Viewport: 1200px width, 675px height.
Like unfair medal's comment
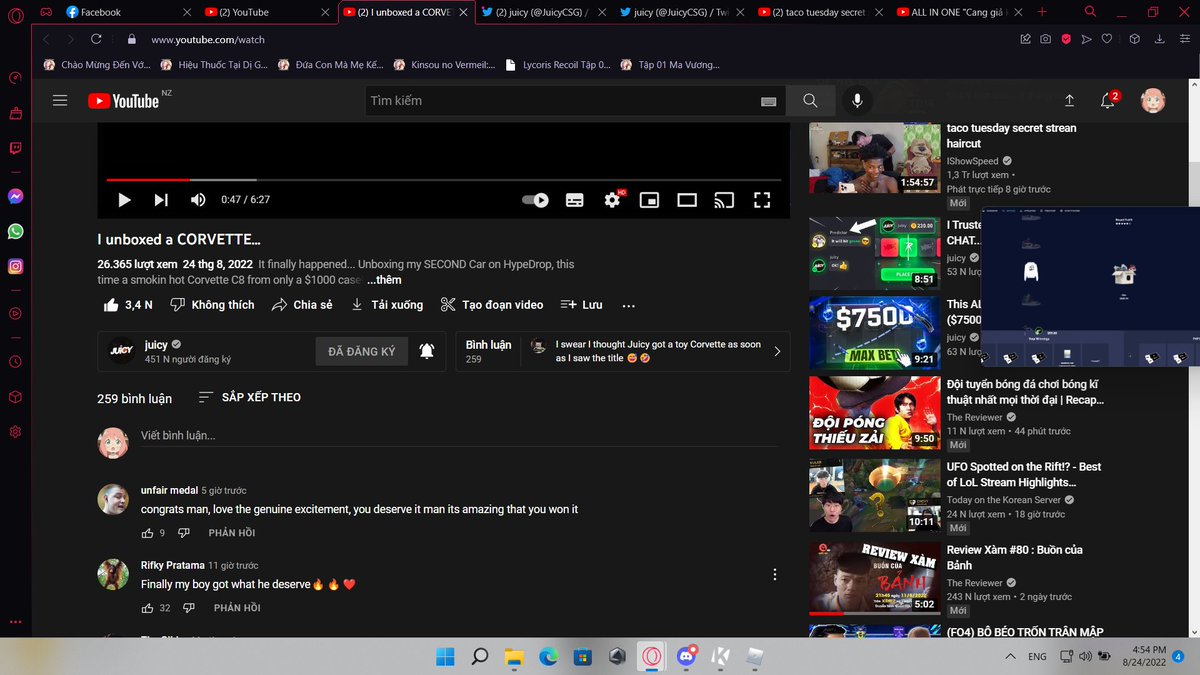point(148,533)
